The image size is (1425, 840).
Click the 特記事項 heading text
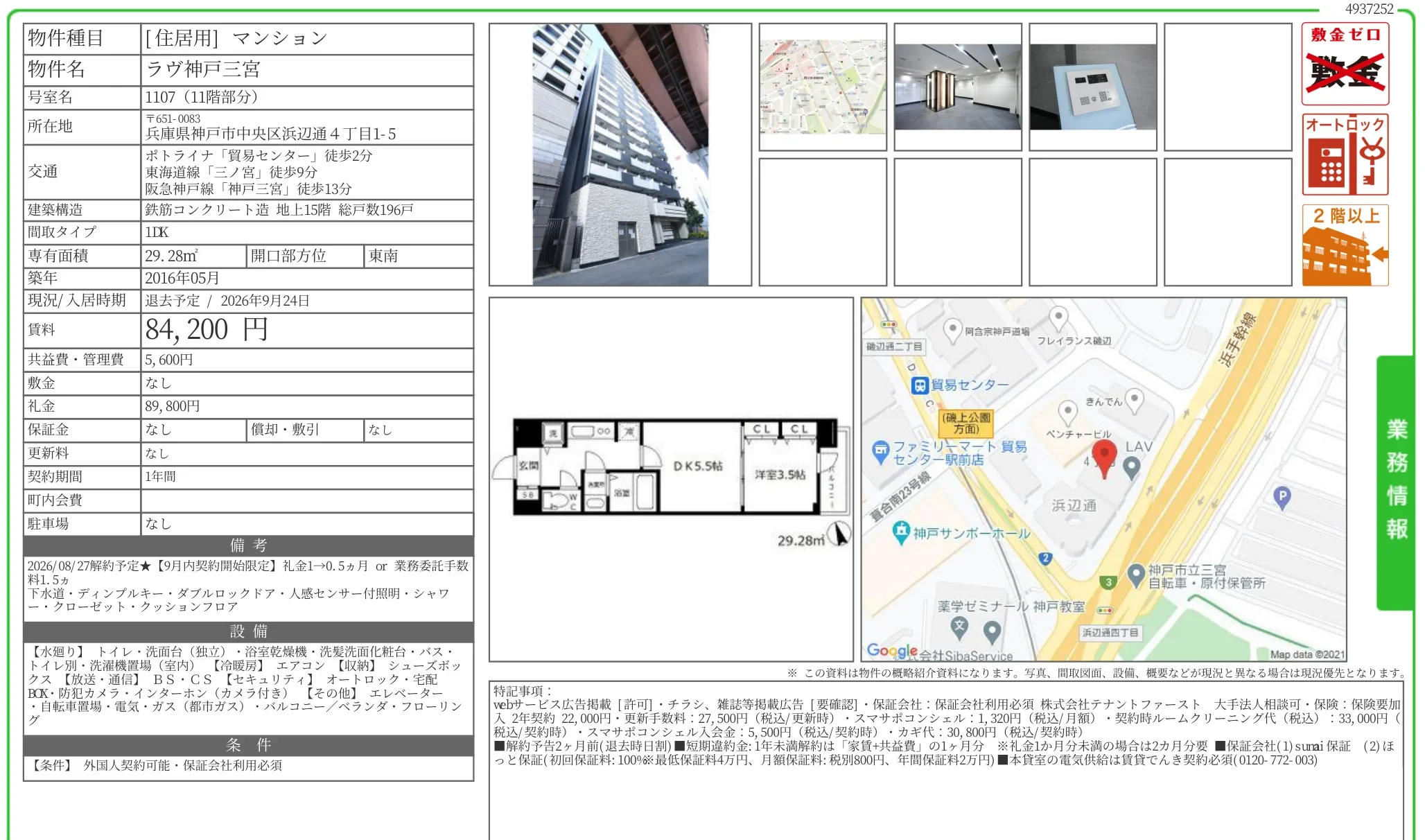[523, 691]
